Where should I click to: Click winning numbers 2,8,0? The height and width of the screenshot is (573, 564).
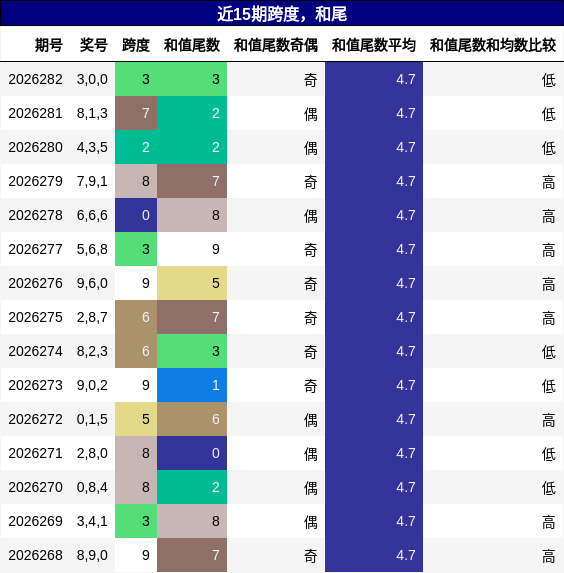92,453
